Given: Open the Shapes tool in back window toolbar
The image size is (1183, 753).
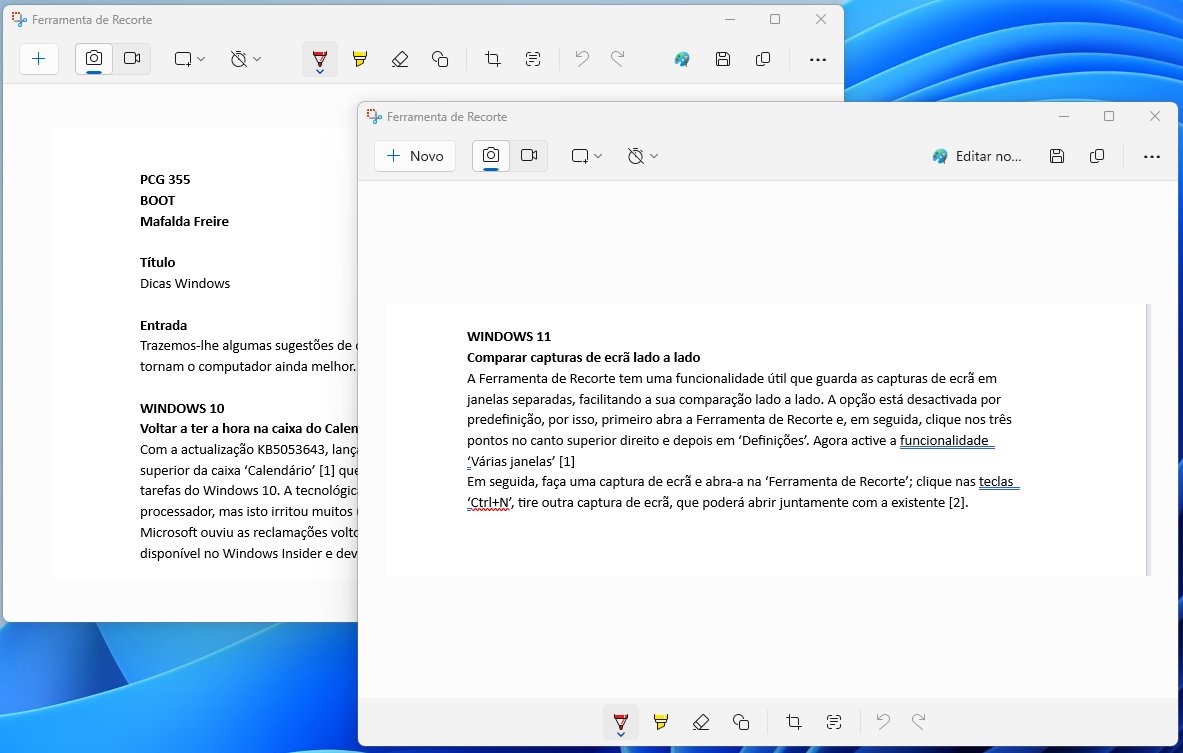Looking at the screenshot, I should 440,59.
